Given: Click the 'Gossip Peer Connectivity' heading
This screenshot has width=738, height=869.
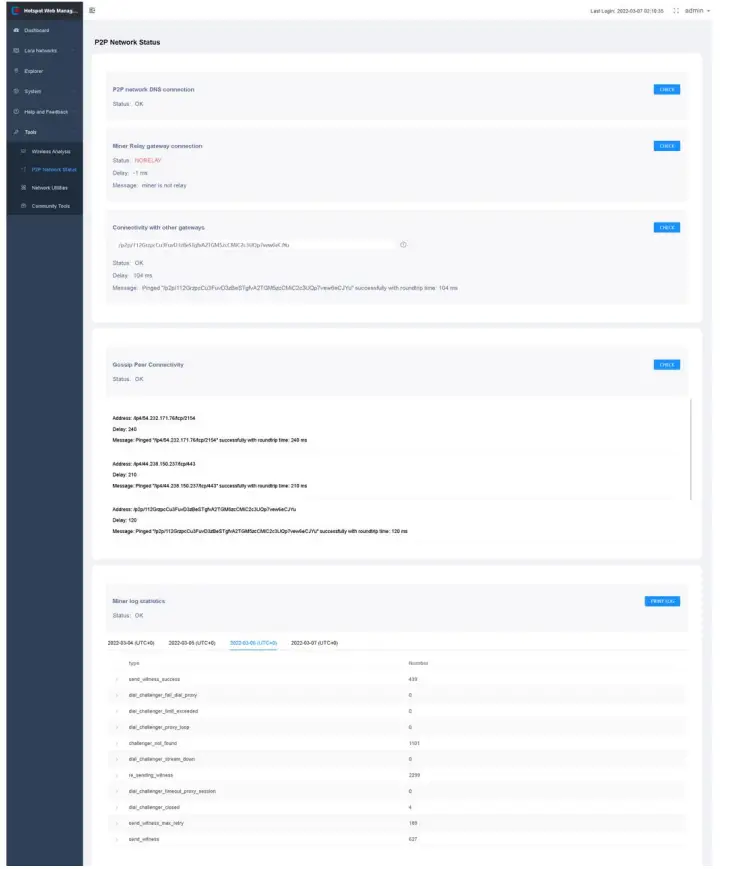Looking at the screenshot, I should [148, 365].
